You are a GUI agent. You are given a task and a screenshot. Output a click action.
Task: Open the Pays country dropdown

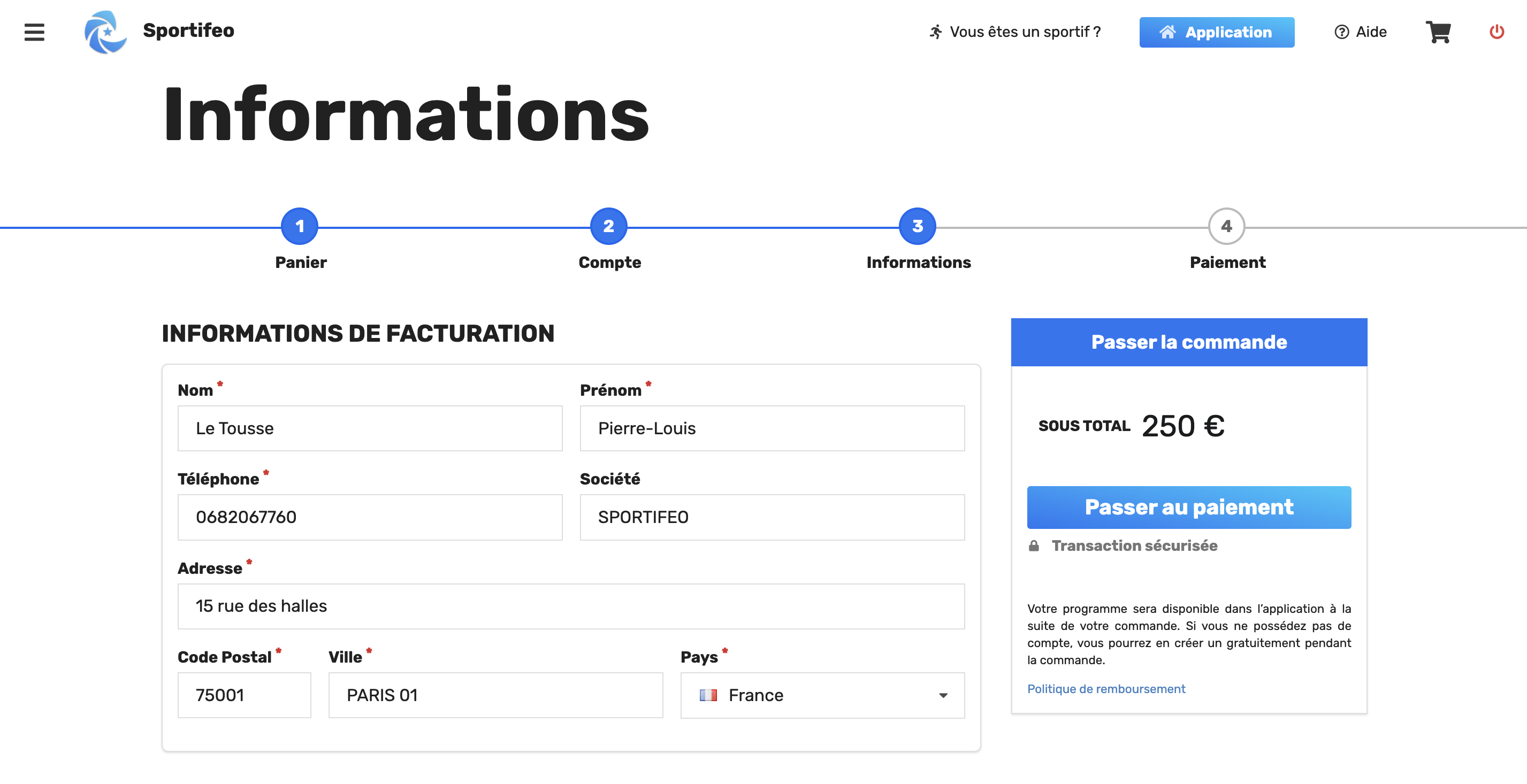[822, 695]
